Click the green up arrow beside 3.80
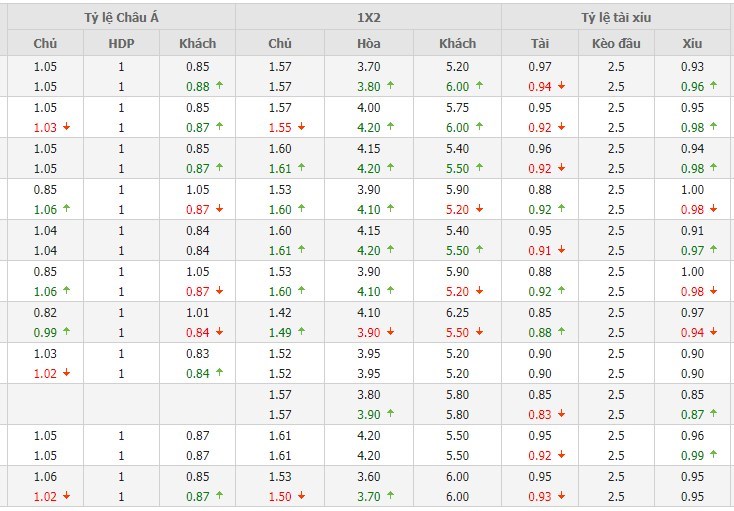Viewport: 734px width, 511px height. 390,86
